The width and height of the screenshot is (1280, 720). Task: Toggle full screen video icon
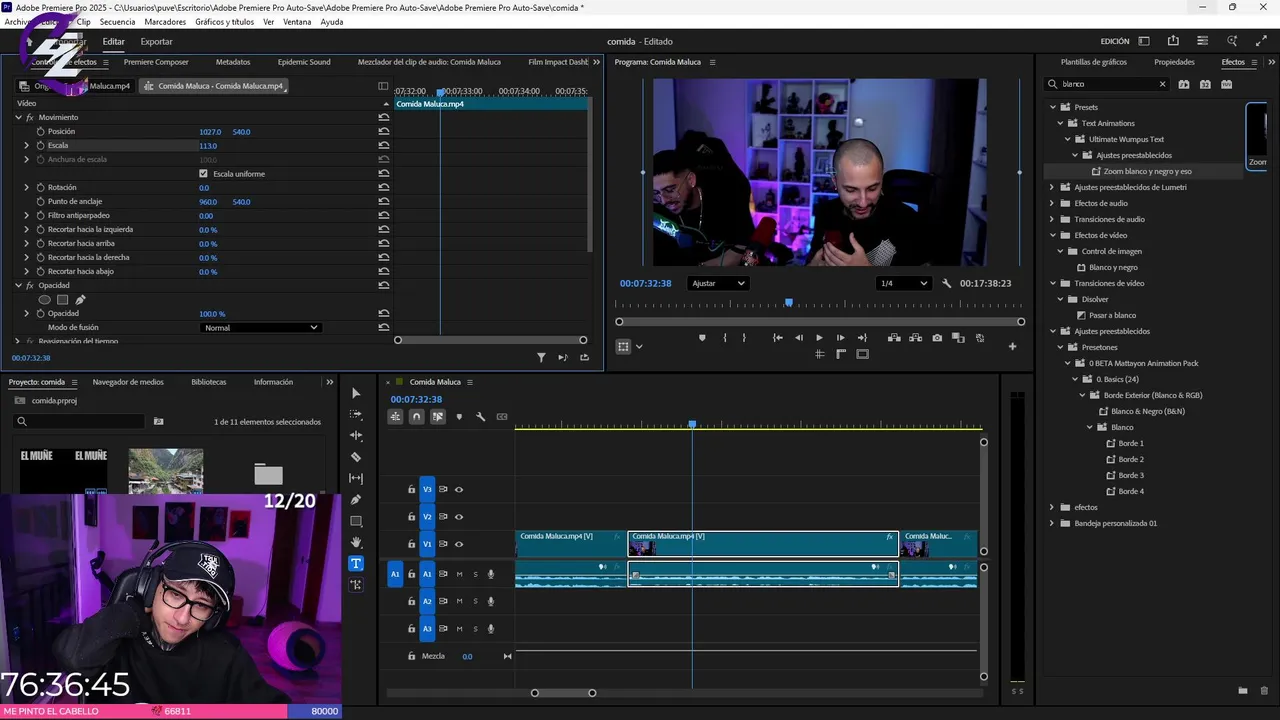[1262, 41]
